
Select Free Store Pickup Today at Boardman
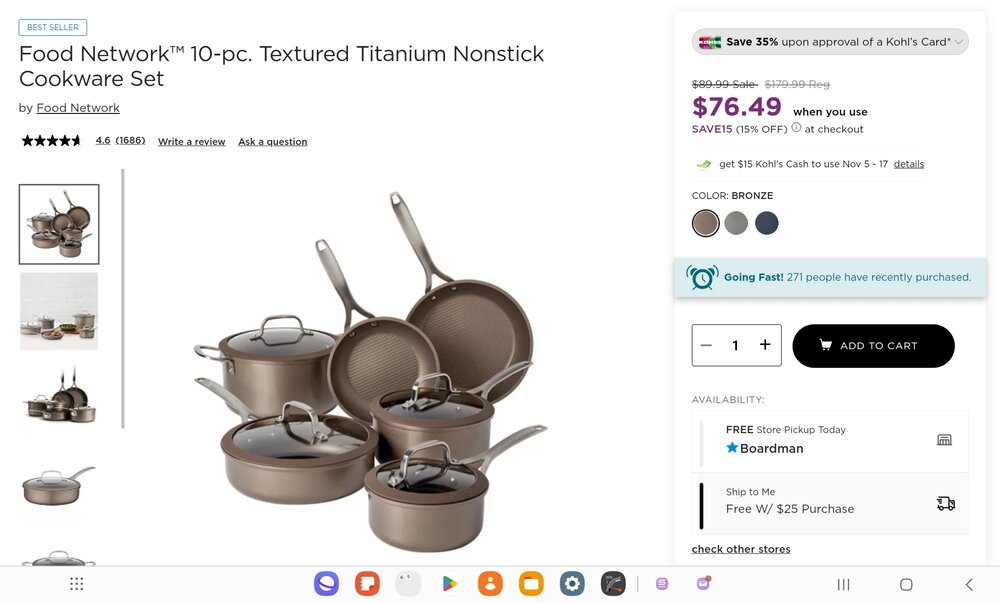coord(830,440)
